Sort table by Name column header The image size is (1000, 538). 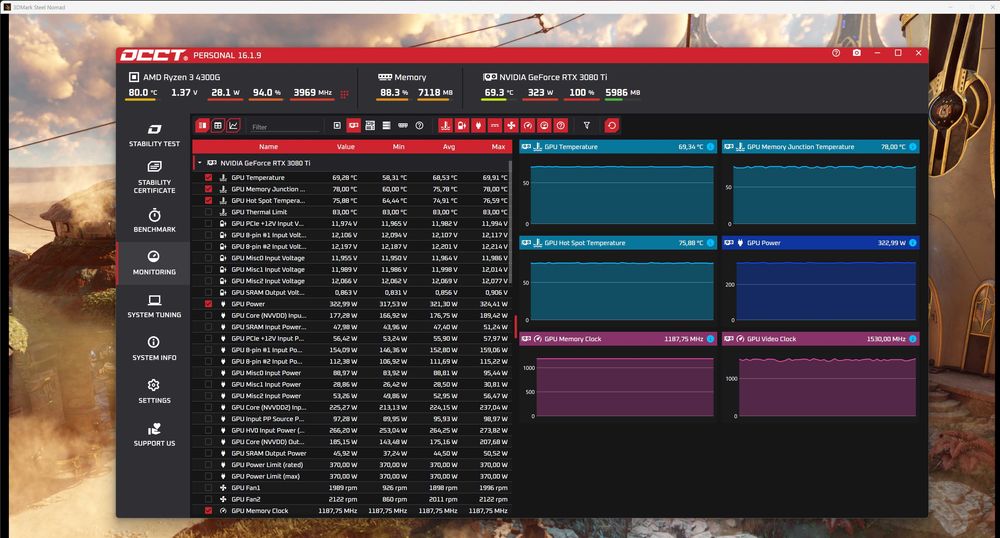(x=268, y=147)
